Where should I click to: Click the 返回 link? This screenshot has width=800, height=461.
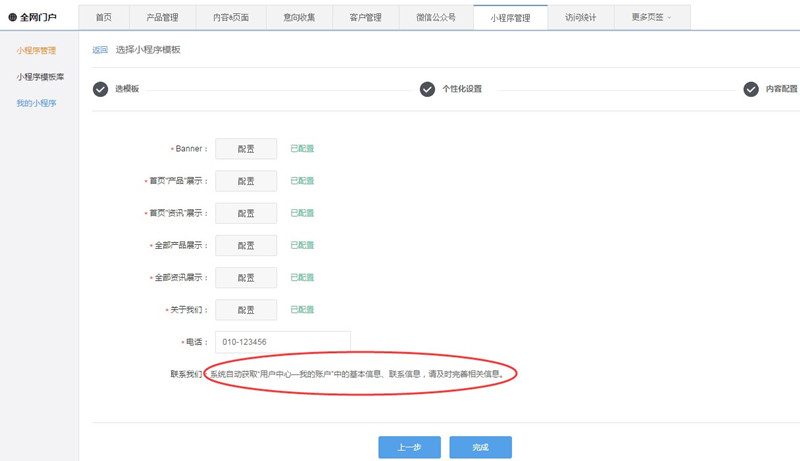(x=99, y=50)
